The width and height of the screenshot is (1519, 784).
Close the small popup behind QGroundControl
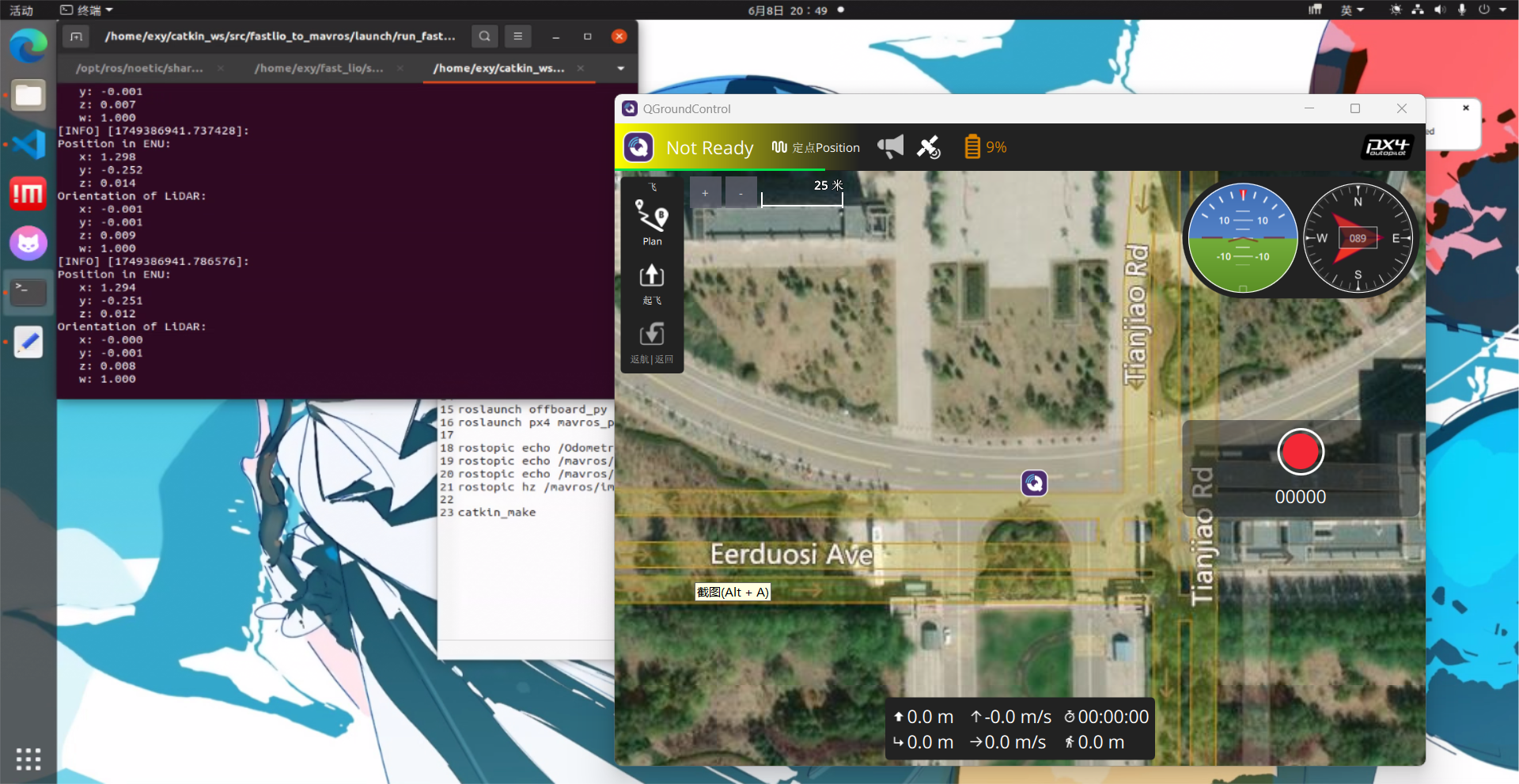(1466, 108)
